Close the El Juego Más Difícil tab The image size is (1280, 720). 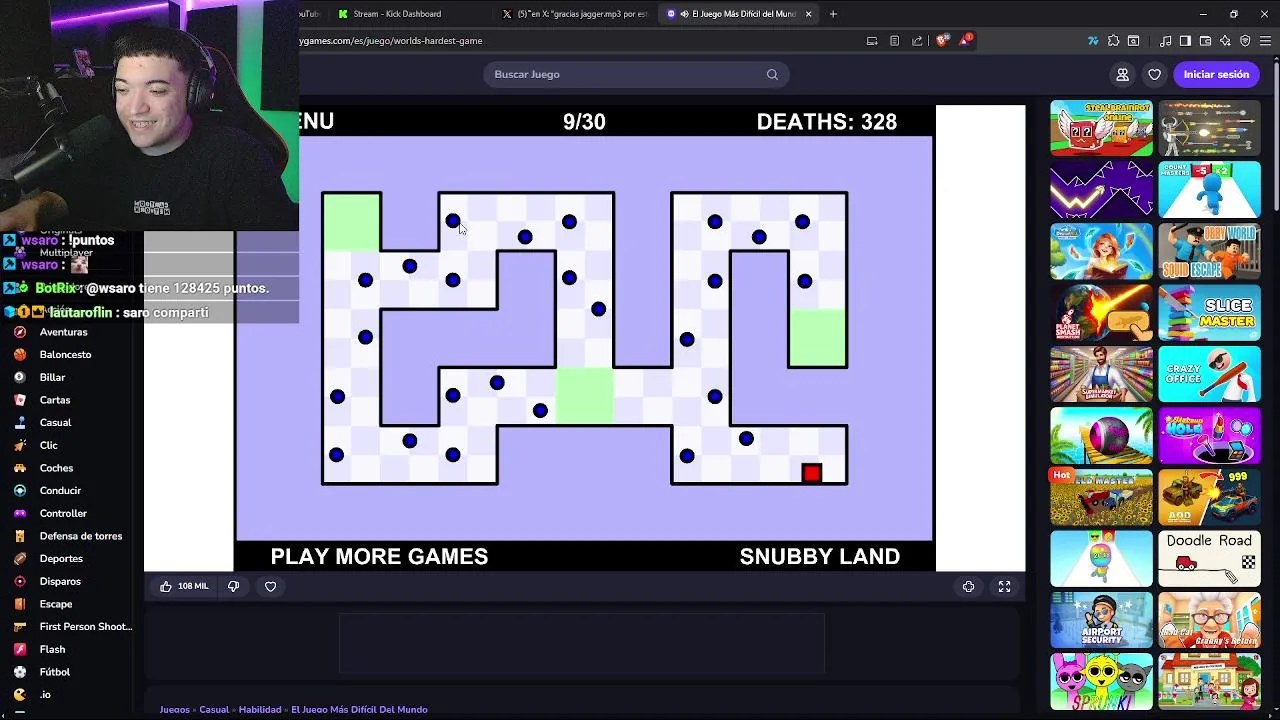[808, 14]
